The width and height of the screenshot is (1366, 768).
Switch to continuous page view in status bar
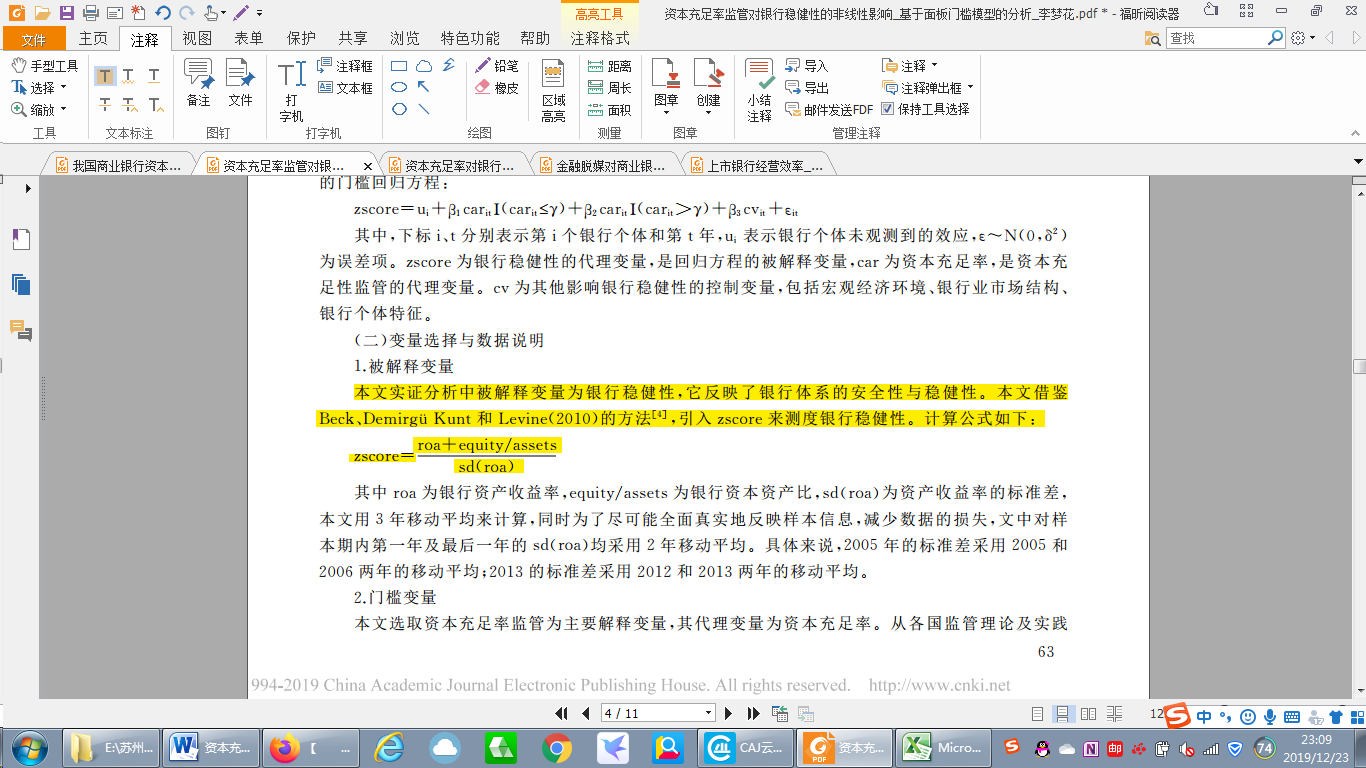1063,714
